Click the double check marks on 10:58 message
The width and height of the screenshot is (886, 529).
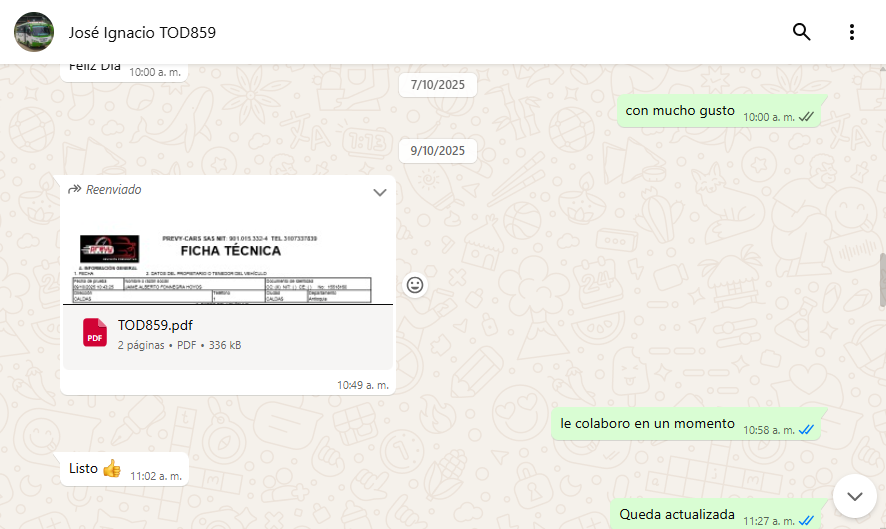(806, 430)
